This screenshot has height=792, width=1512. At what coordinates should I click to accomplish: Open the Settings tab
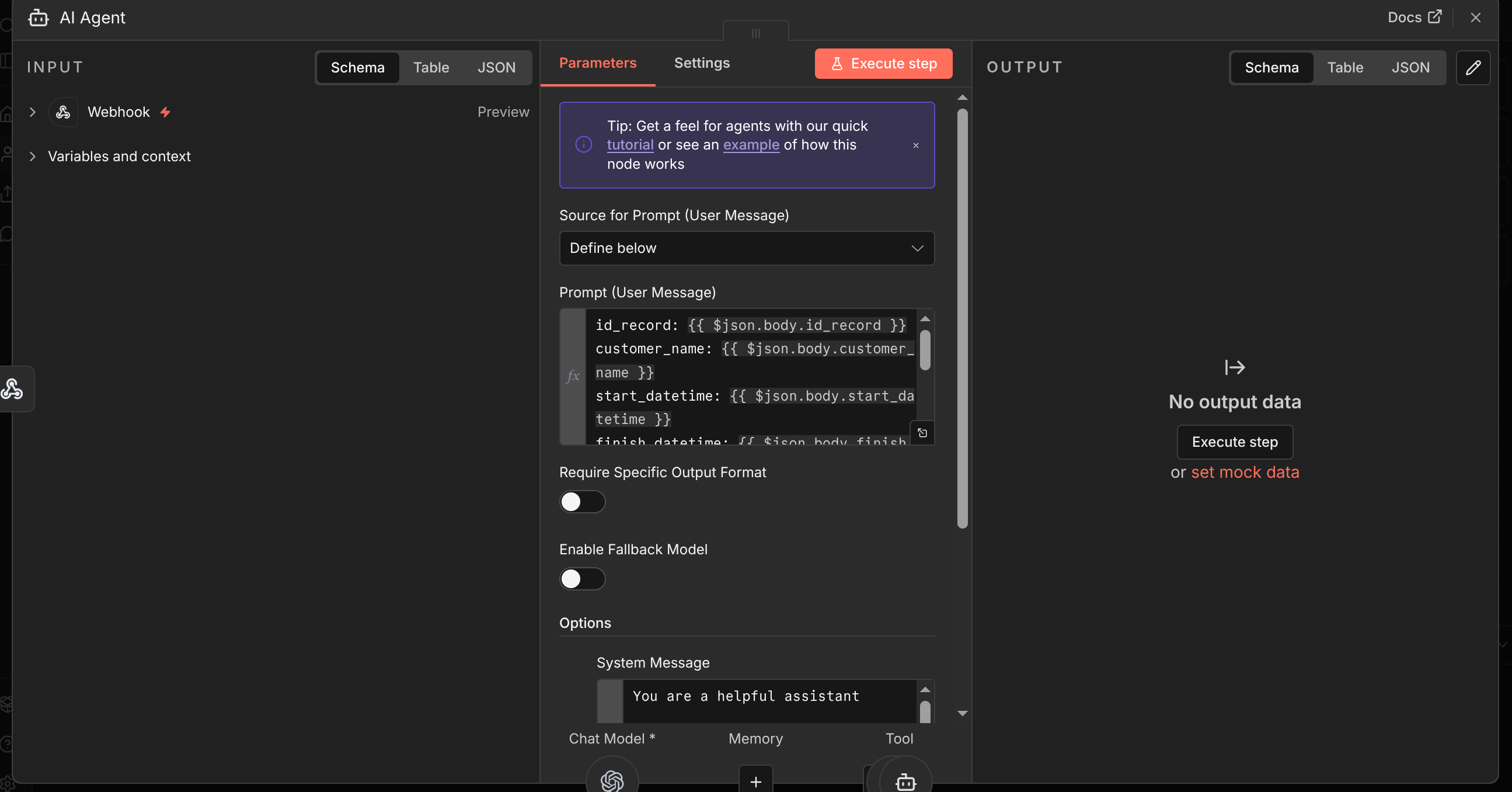(701, 63)
